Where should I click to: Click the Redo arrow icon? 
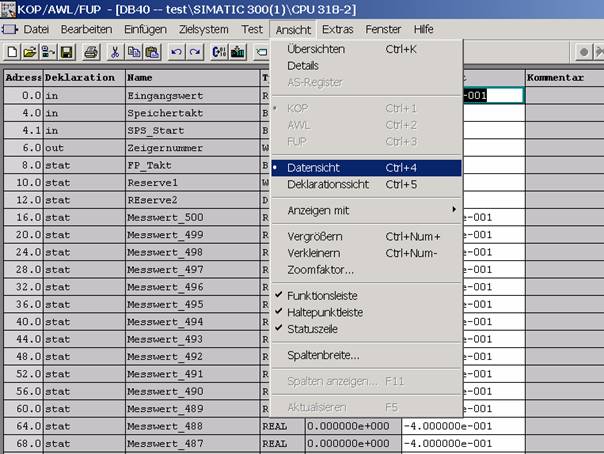click(x=193, y=51)
